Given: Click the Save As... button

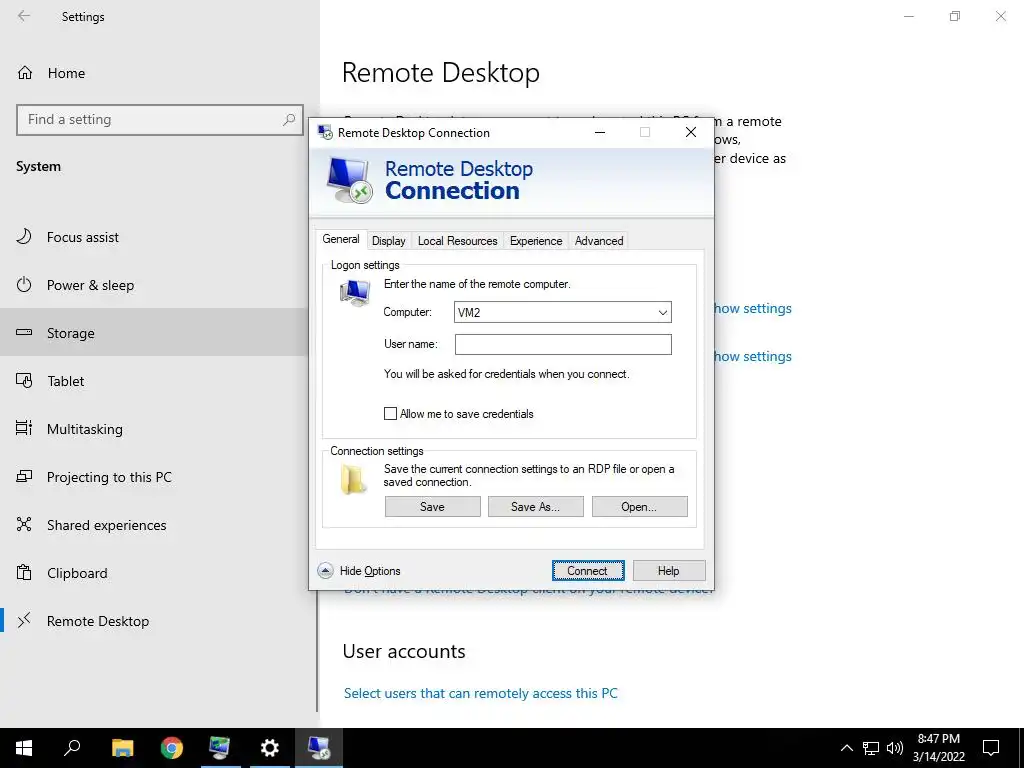Looking at the screenshot, I should (536, 507).
